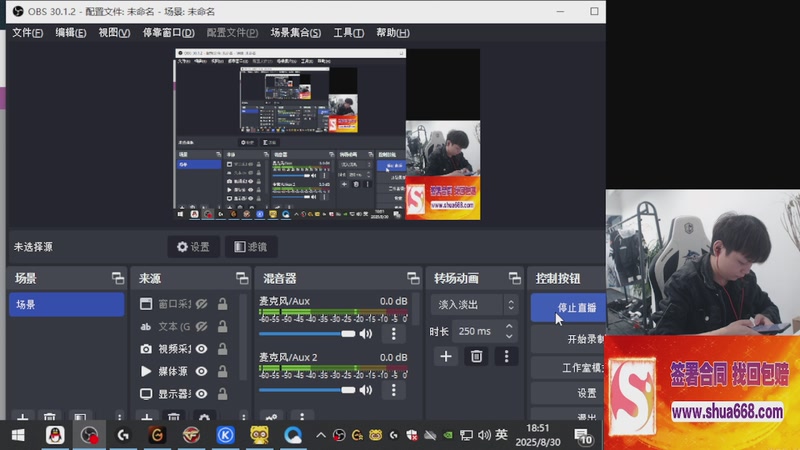Lock the 文本 source

coord(222,327)
